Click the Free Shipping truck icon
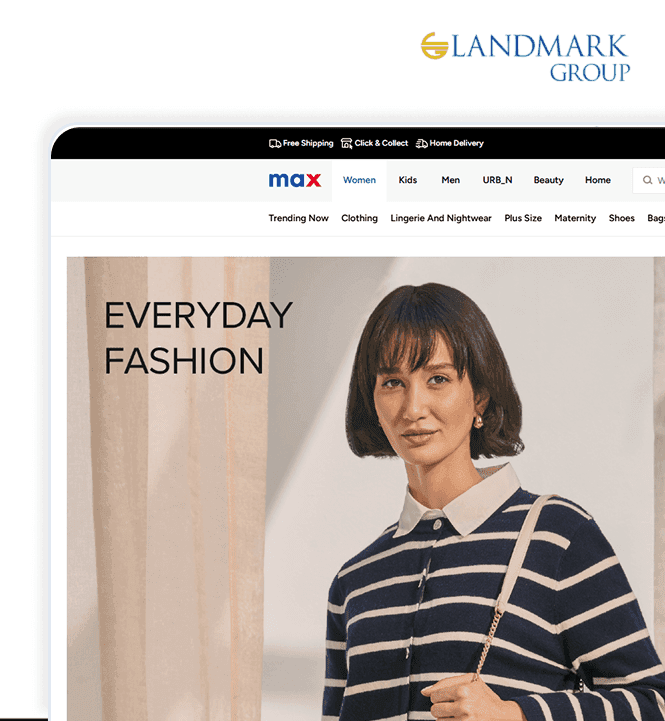Image resolution: width=665 pixels, height=721 pixels. pyautogui.click(x=275, y=143)
